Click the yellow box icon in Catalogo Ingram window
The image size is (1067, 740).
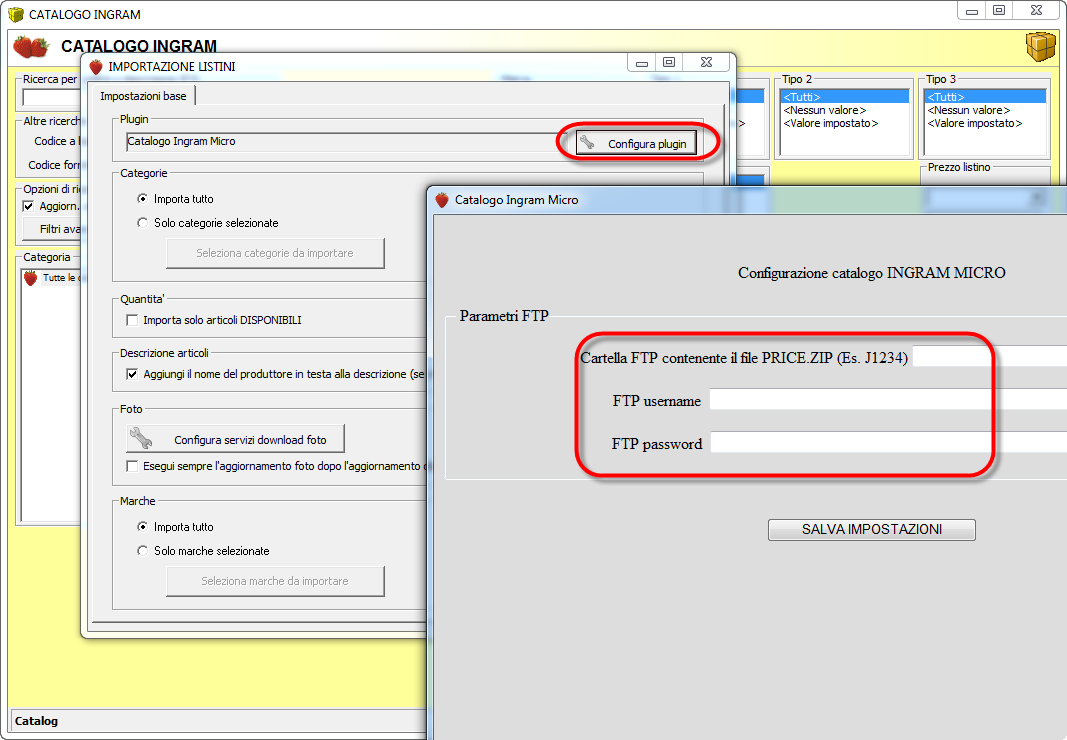[x=1040, y=47]
